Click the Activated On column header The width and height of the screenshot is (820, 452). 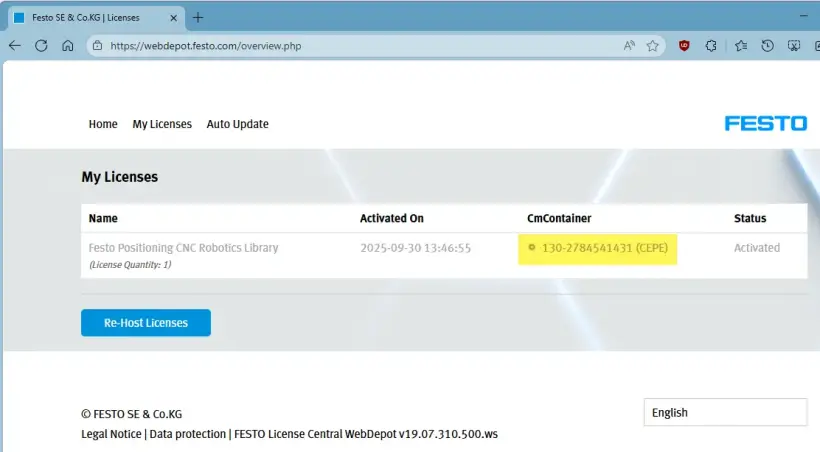tap(392, 218)
